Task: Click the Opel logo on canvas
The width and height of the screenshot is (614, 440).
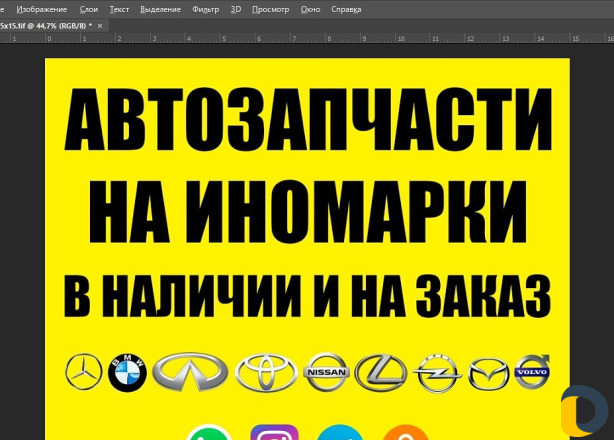Action: (x=437, y=373)
